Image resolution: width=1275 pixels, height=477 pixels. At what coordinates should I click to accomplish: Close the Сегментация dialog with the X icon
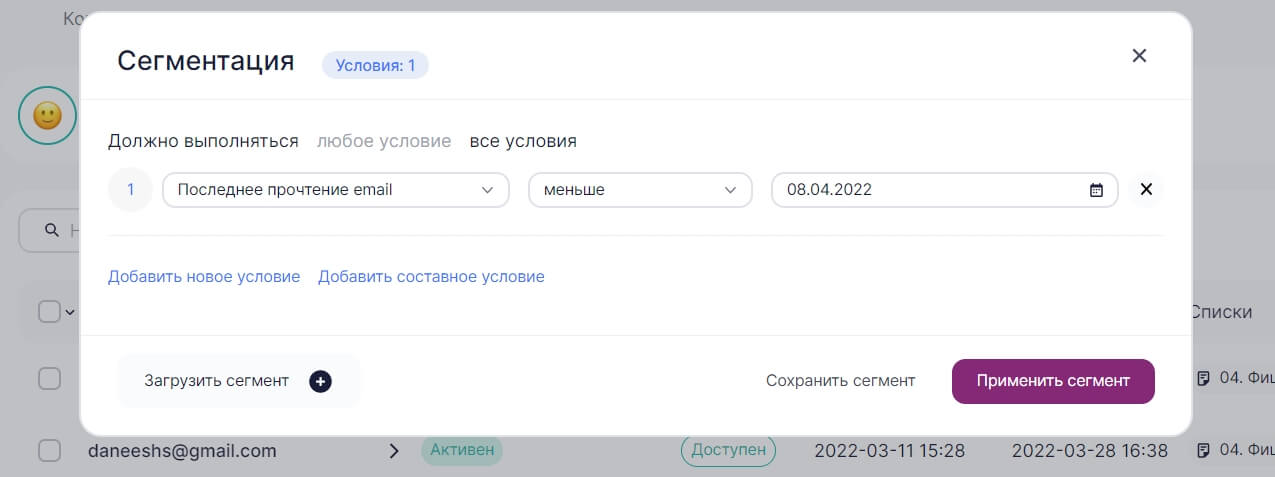point(1139,56)
